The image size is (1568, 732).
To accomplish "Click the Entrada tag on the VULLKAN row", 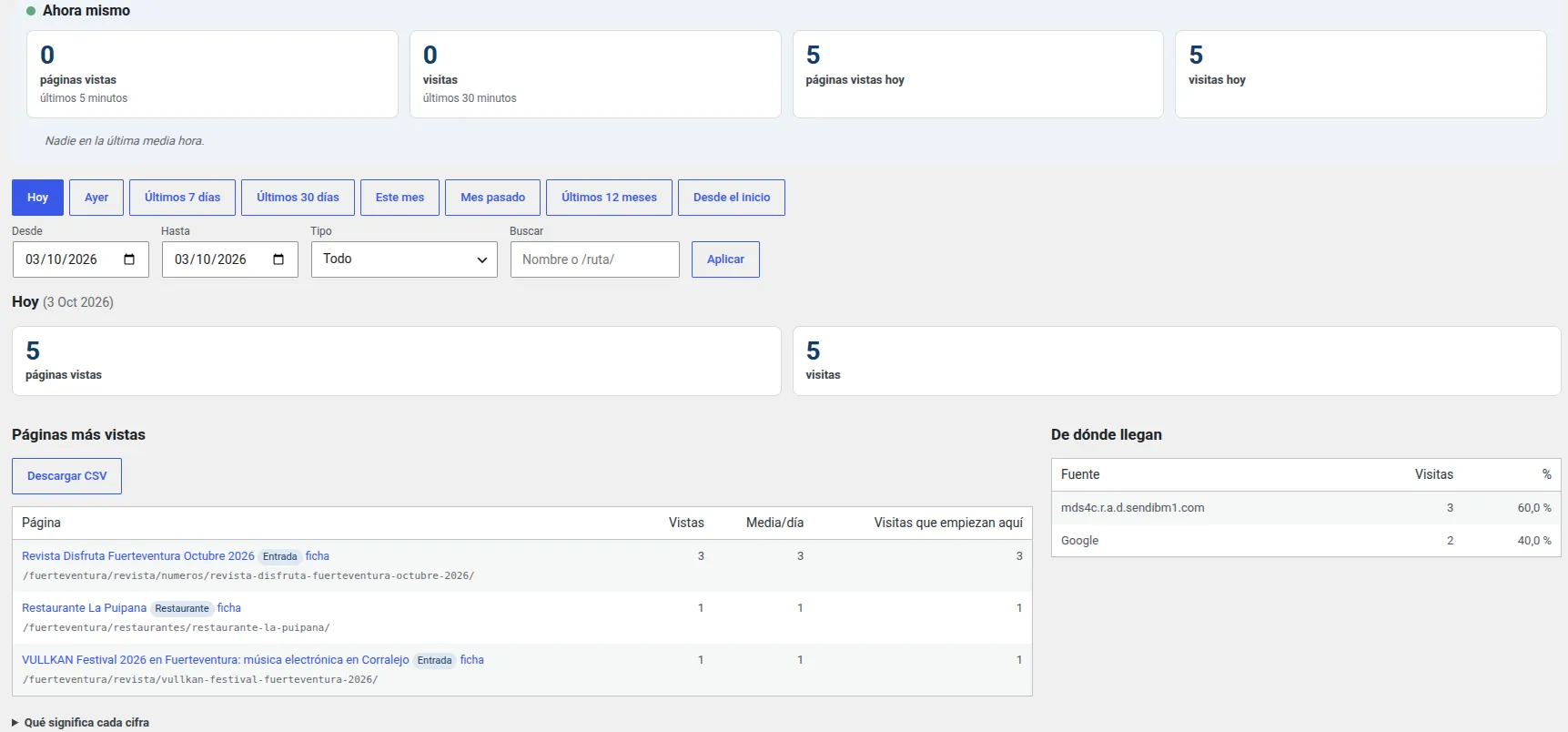I will coord(435,660).
